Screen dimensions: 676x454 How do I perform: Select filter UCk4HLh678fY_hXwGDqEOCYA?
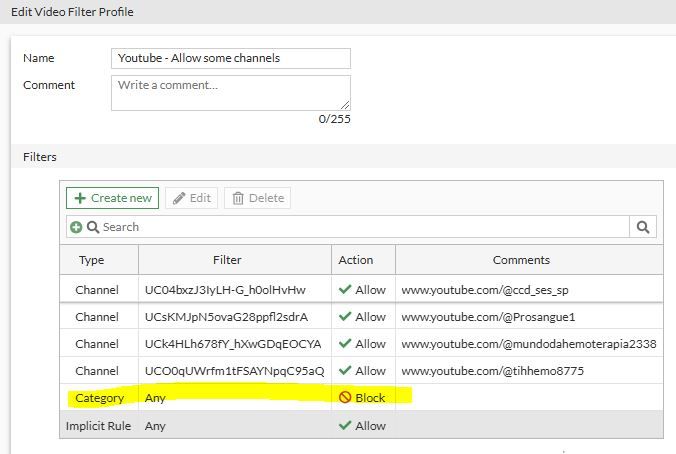[x=233, y=344]
